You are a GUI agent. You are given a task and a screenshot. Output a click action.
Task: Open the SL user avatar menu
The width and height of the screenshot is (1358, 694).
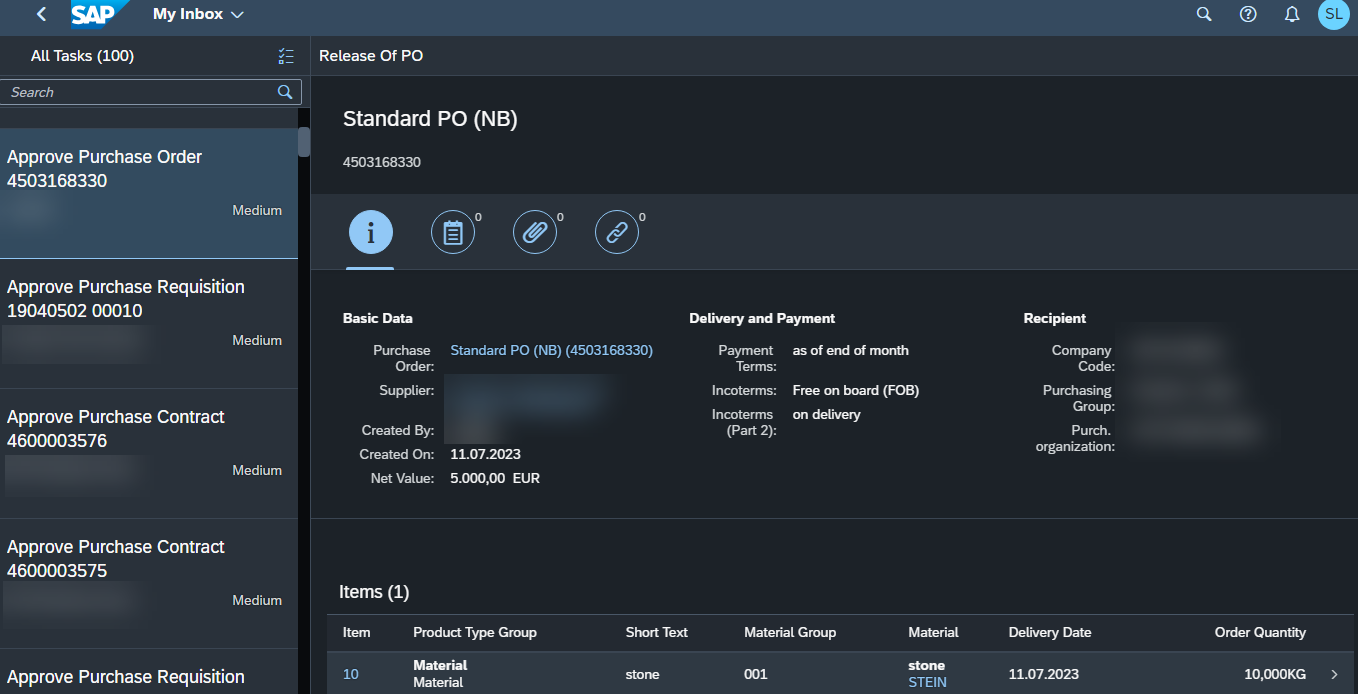tap(1333, 14)
